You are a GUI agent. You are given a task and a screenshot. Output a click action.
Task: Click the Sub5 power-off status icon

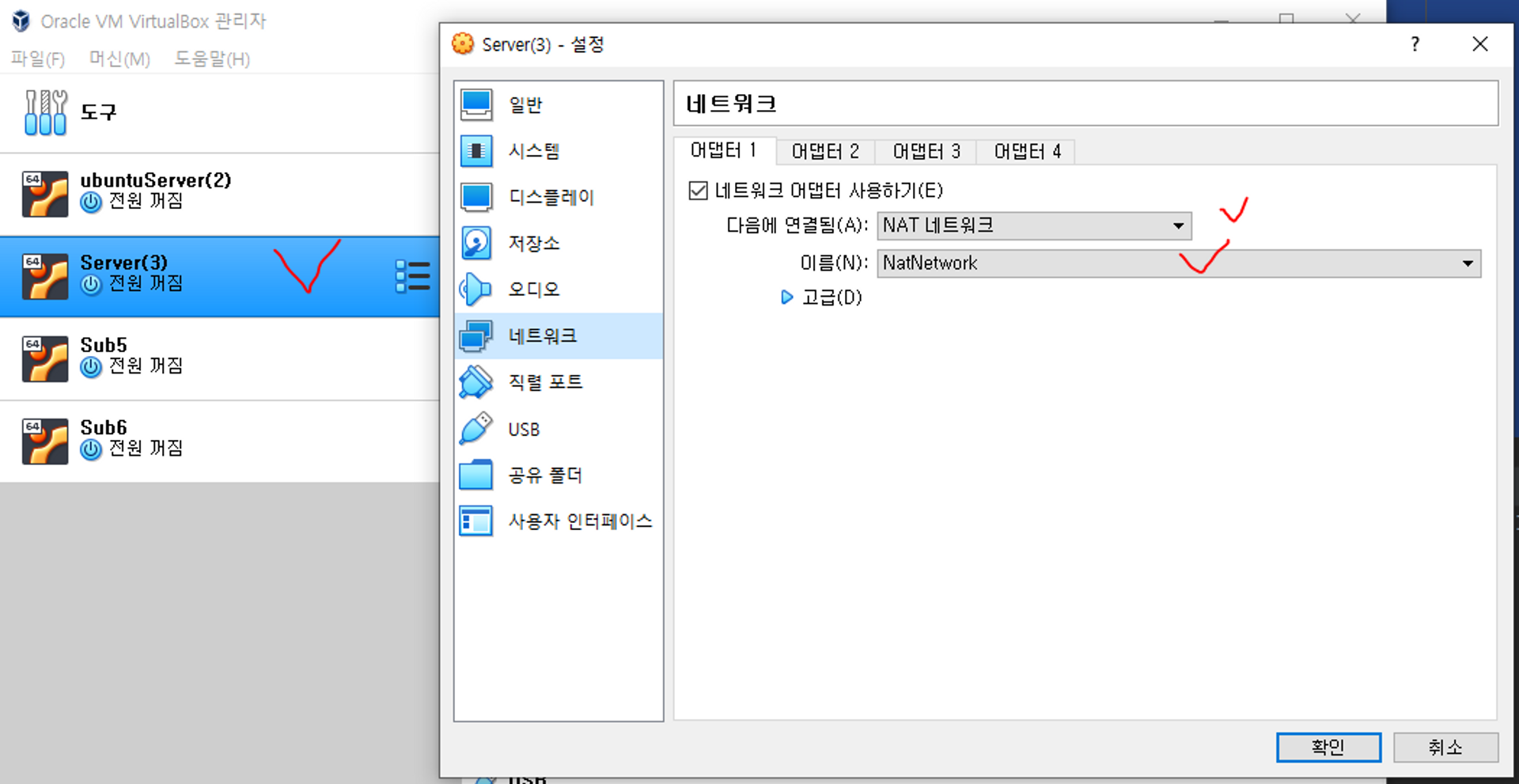point(91,367)
